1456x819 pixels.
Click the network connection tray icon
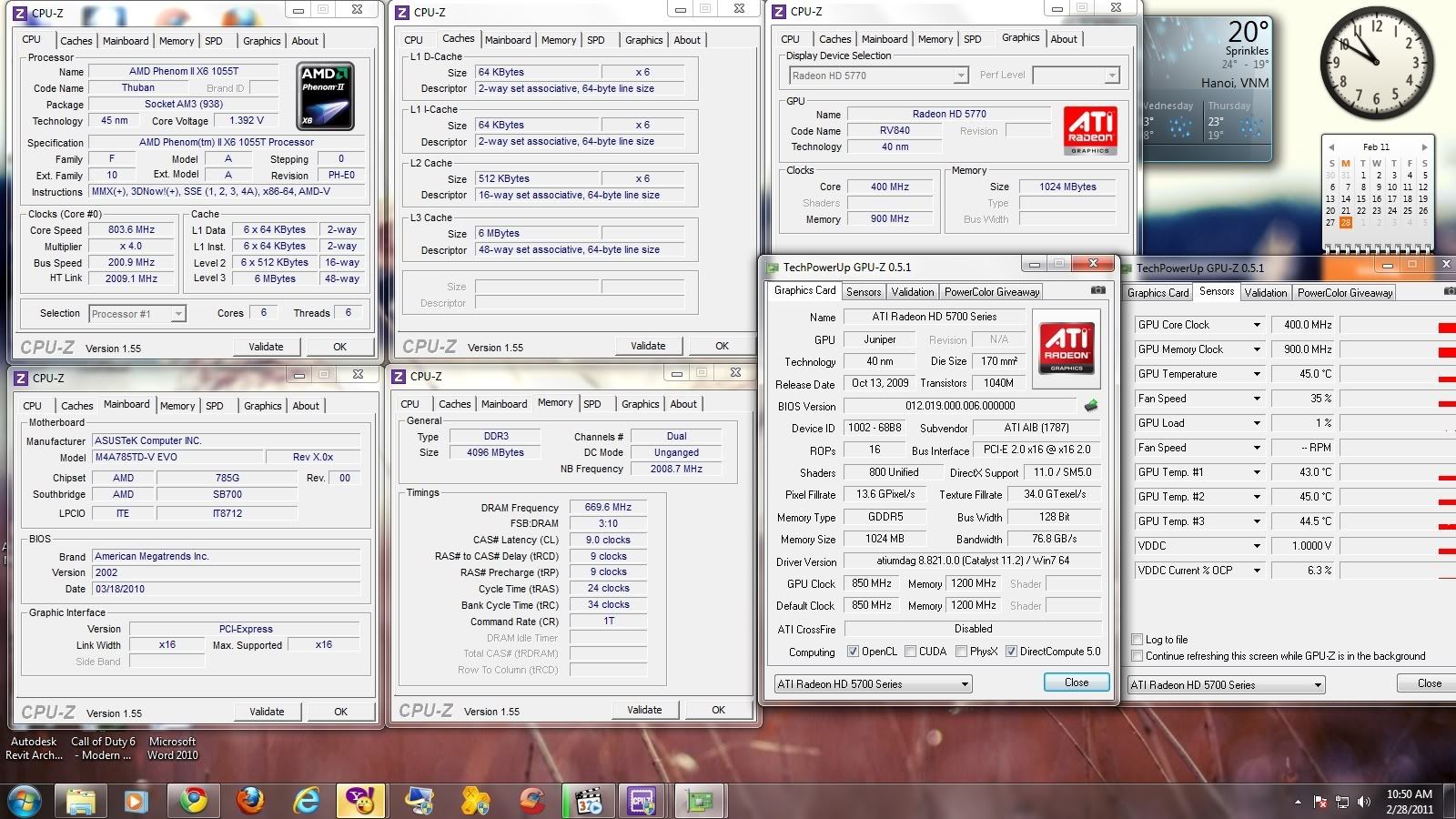point(1341,802)
